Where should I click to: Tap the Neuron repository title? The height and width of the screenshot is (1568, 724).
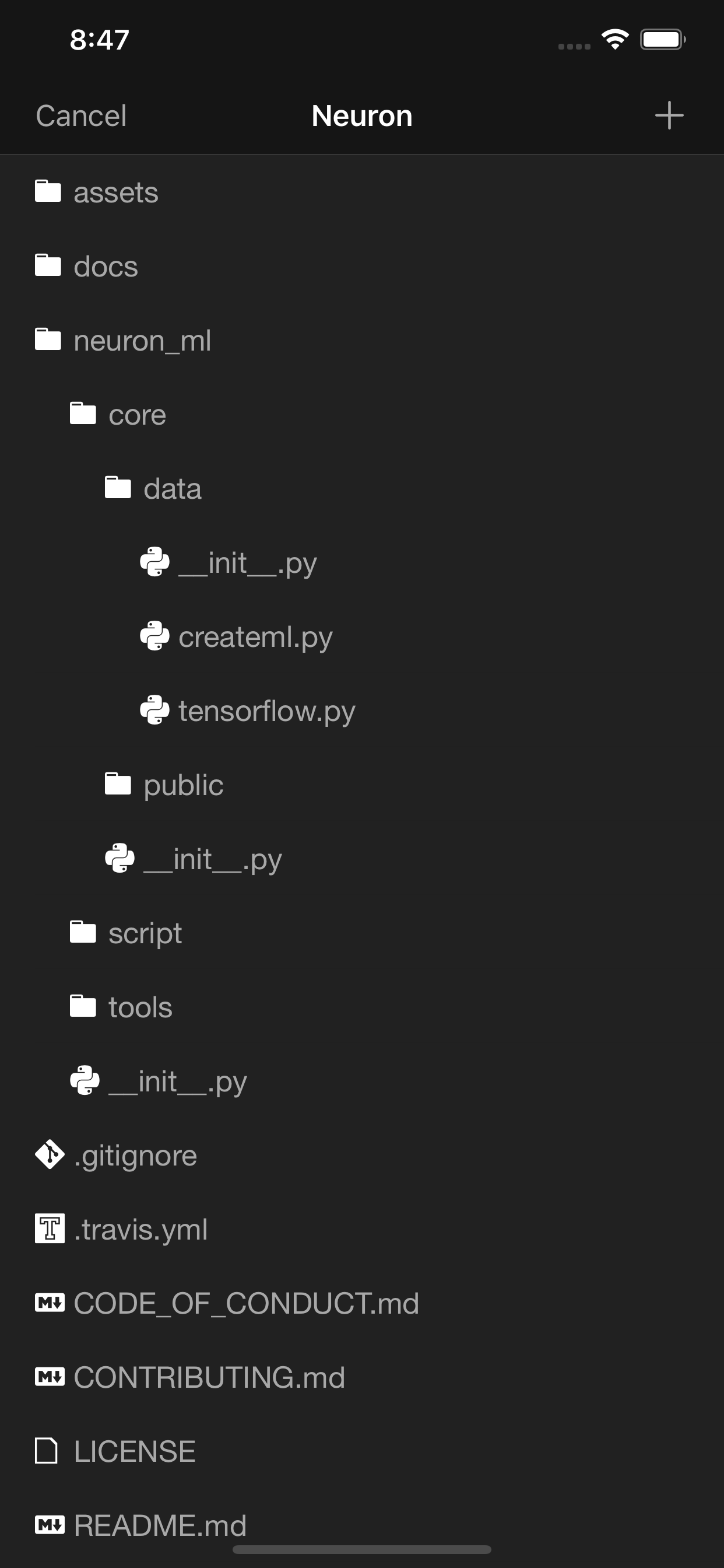361,115
